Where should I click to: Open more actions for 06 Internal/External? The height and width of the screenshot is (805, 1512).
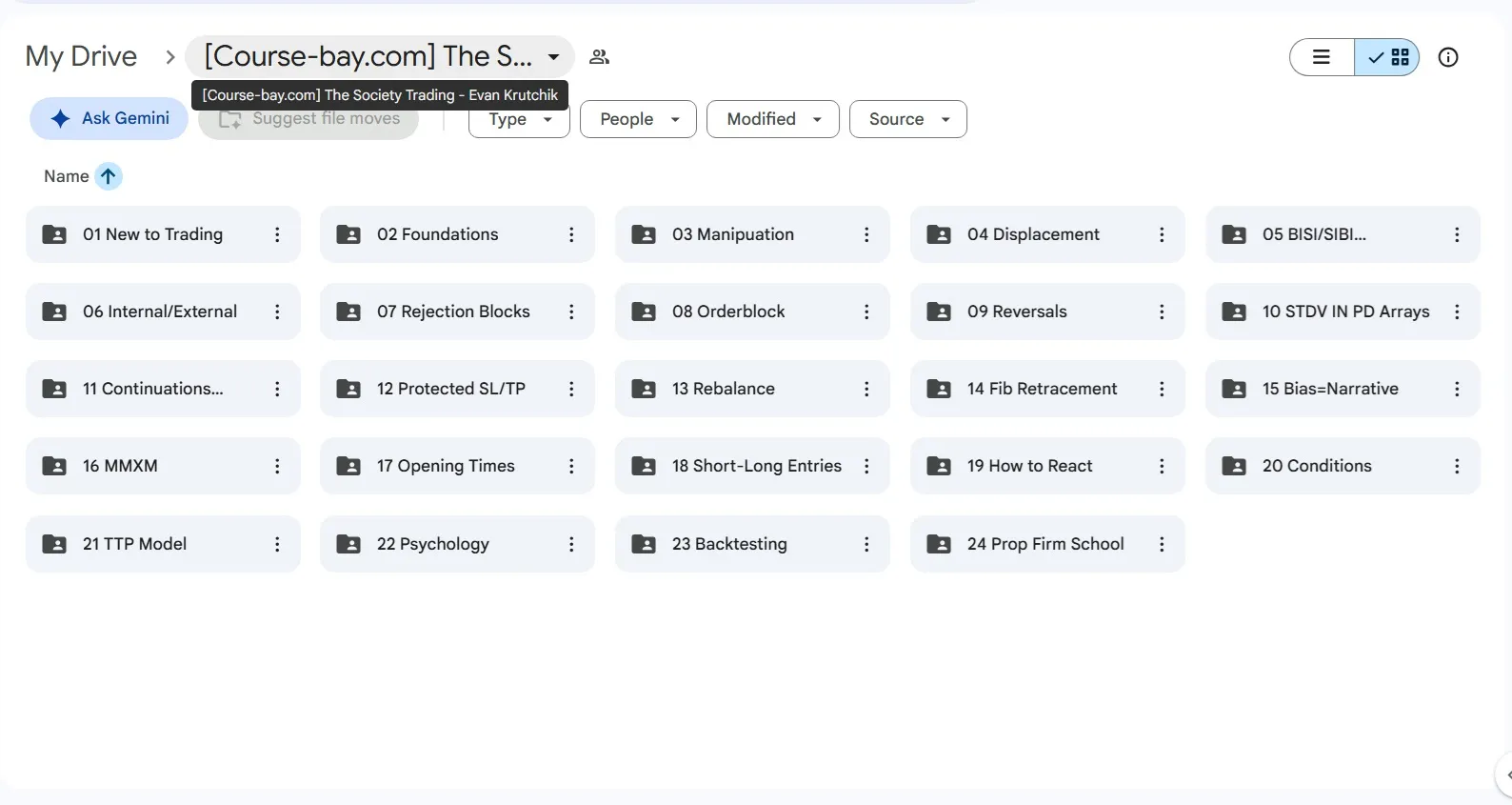[277, 312]
